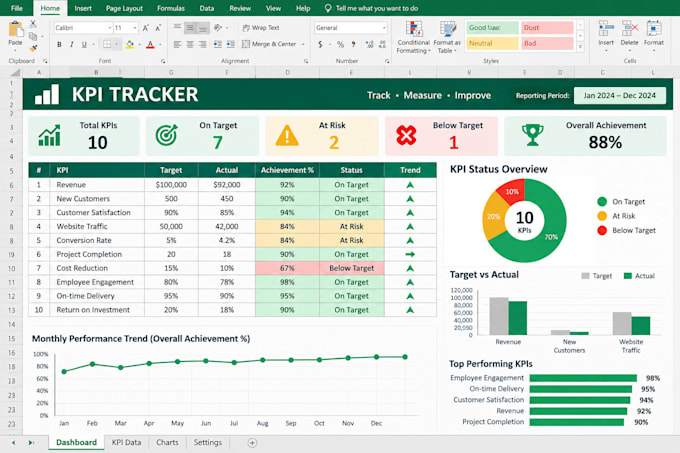Open the Font dialog launcher
The height and width of the screenshot is (453, 680).
pyautogui.click(x=163, y=61)
